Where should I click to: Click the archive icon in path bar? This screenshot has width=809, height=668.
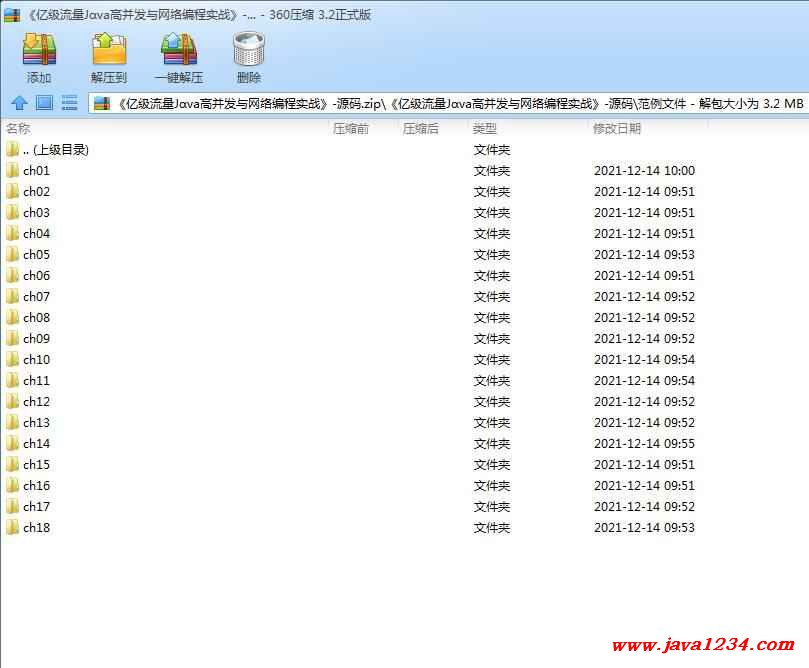102,103
